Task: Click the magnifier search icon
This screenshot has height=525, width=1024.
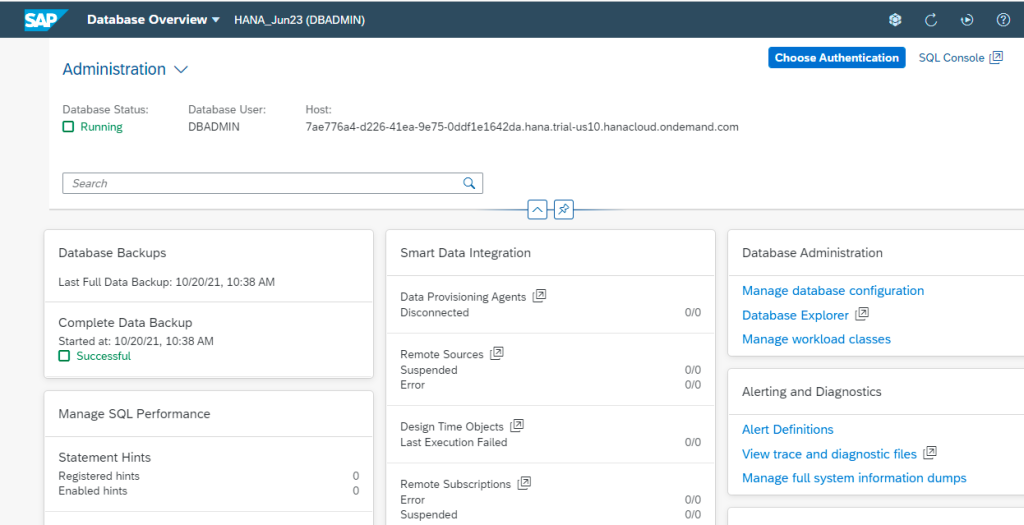Action: pyautogui.click(x=469, y=183)
